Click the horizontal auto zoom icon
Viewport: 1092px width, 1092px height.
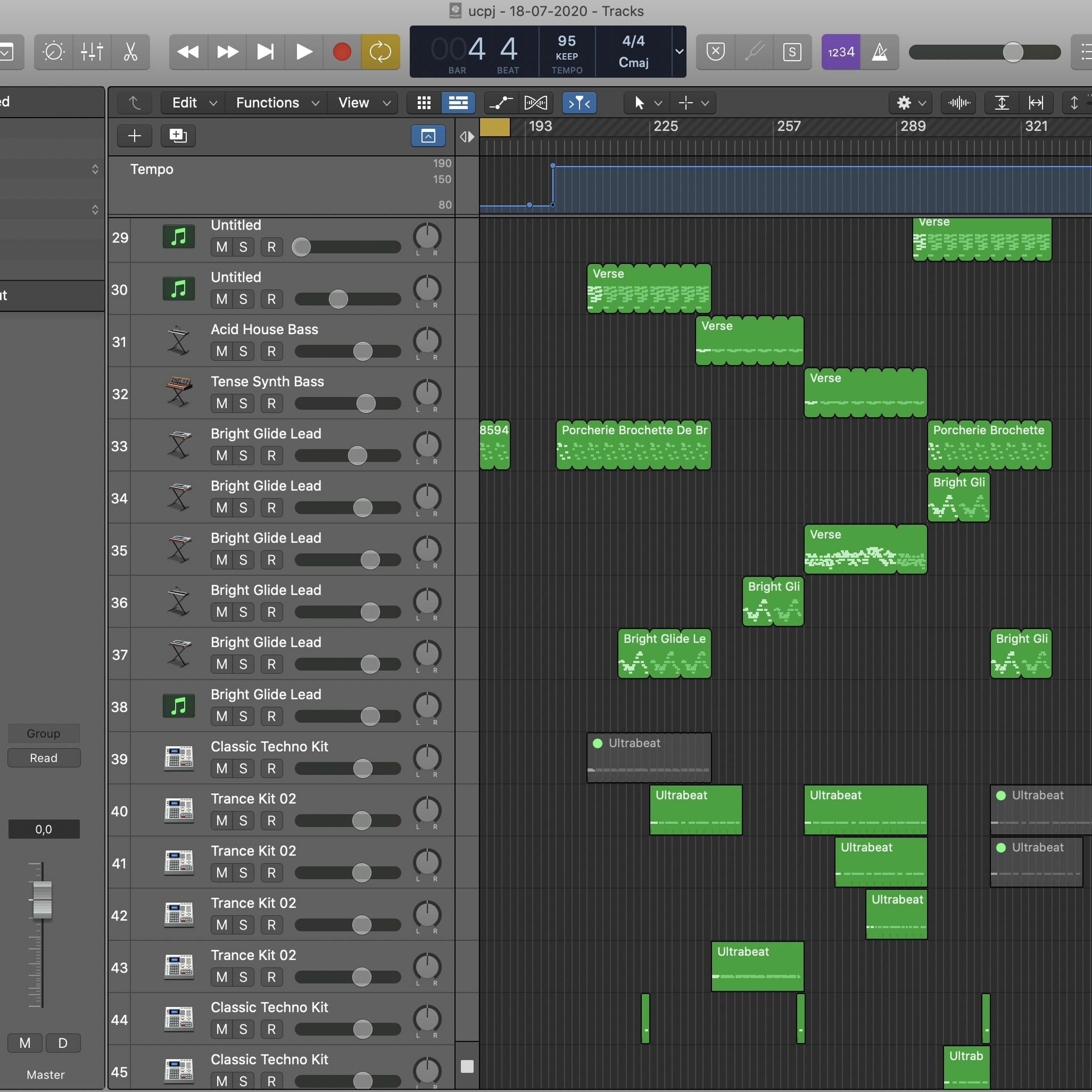pyautogui.click(x=1036, y=103)
